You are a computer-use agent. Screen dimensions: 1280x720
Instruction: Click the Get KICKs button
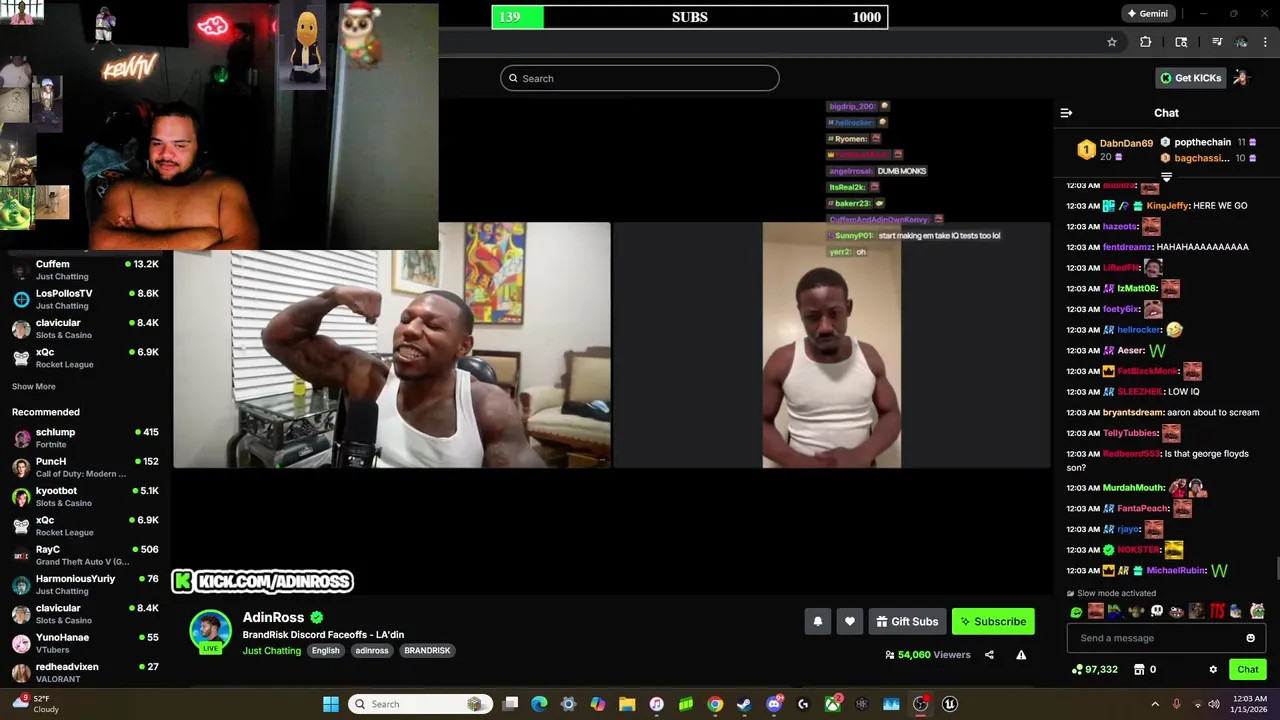click(1190, 78)
